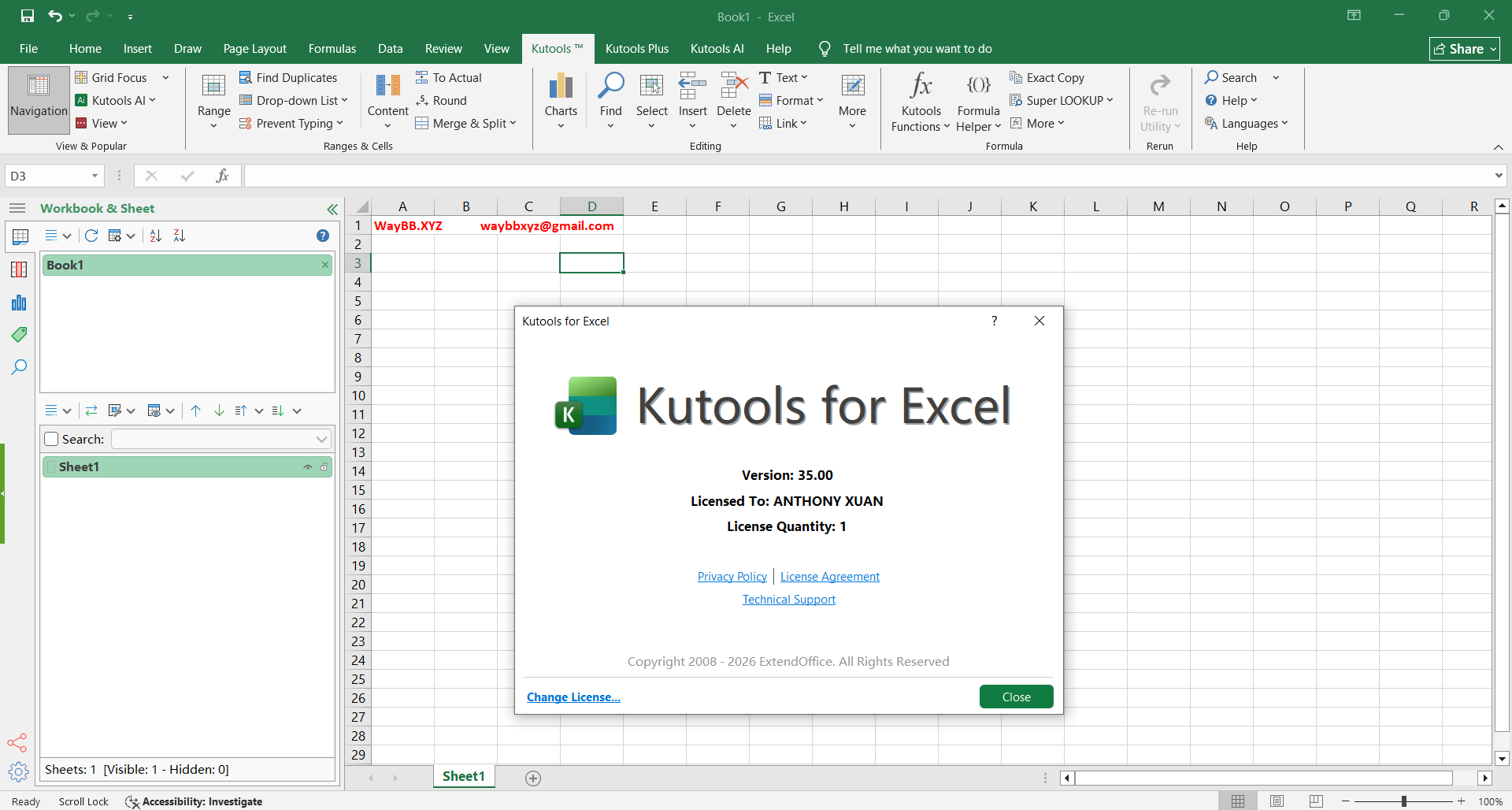Open the Find tool in the Editing group
Viewport: 1512px width, 810px height.
[610, 100]
